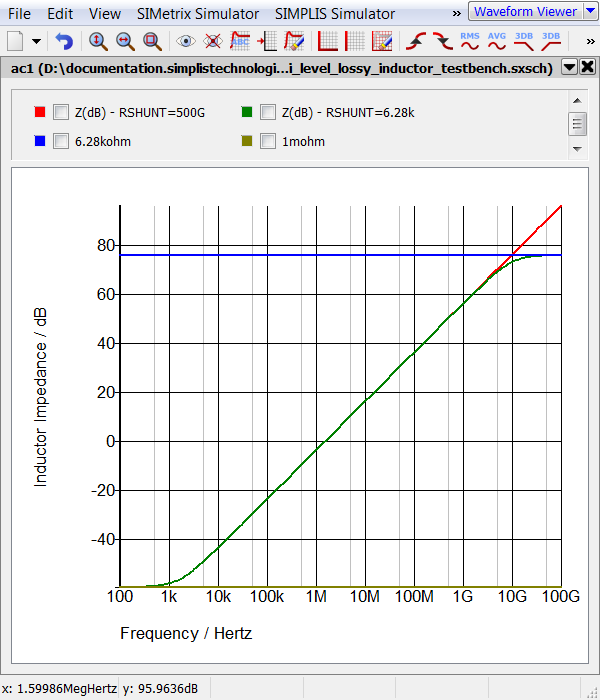This screenshot has height=700, width=600.
Task: Click the RMS measurement icon
Action: [x=470, y=41]
